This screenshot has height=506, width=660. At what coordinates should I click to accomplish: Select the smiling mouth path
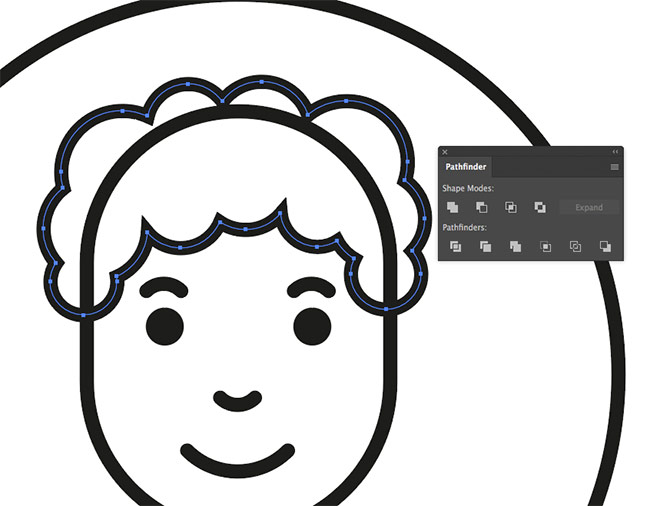238,460
